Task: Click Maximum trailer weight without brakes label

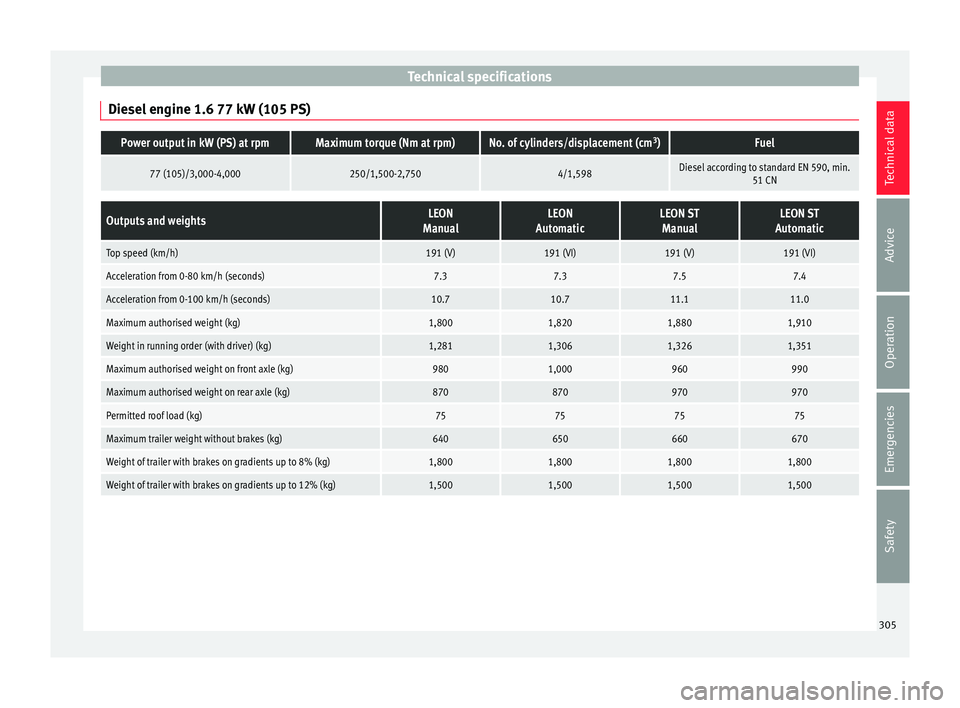Action: coord(194,439)
